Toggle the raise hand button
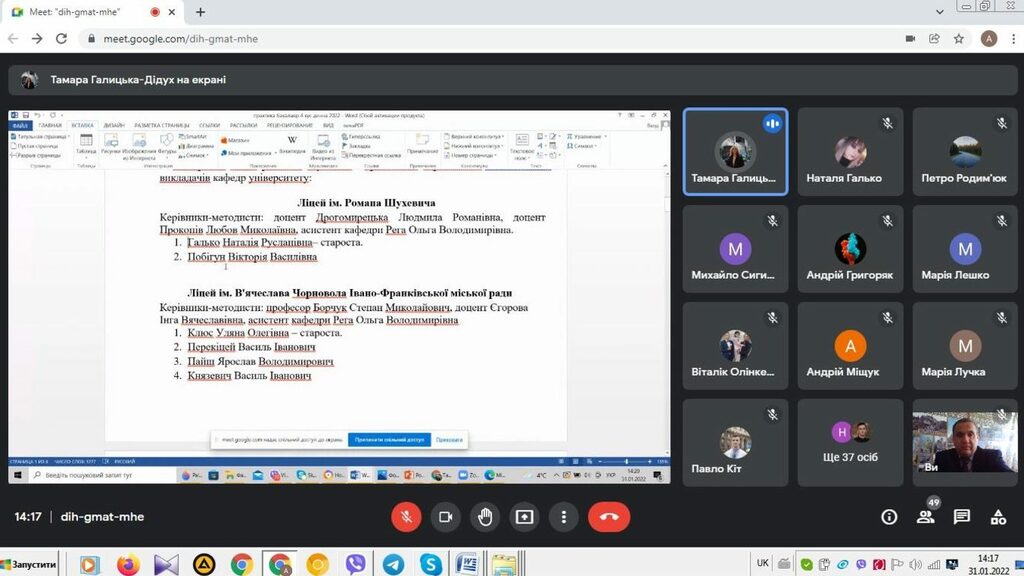The width and height of the screenshot is (1024, 576). [x=485, y=517]
